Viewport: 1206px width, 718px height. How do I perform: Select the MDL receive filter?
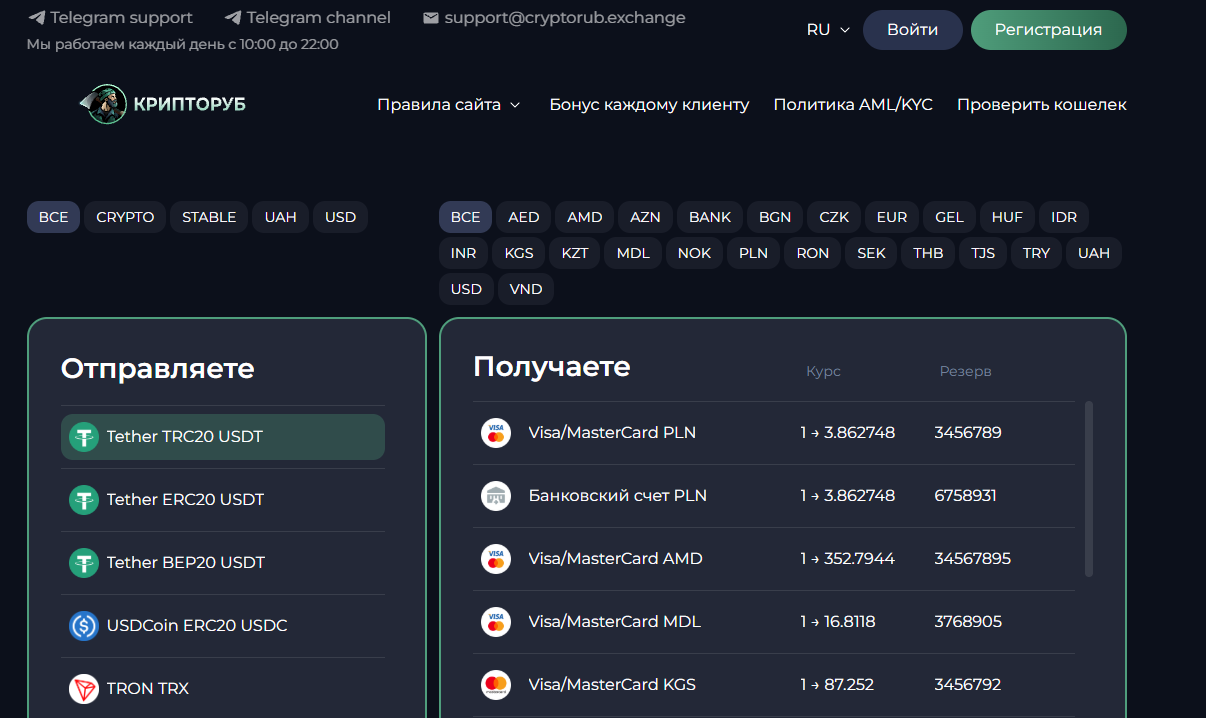coord(633,253)
